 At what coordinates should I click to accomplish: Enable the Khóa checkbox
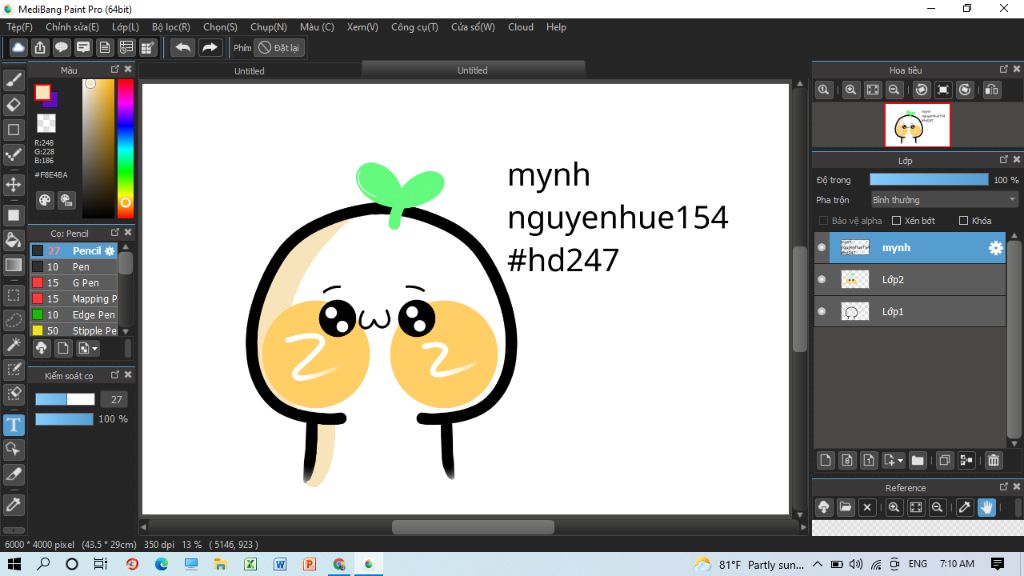click(963, 221)
